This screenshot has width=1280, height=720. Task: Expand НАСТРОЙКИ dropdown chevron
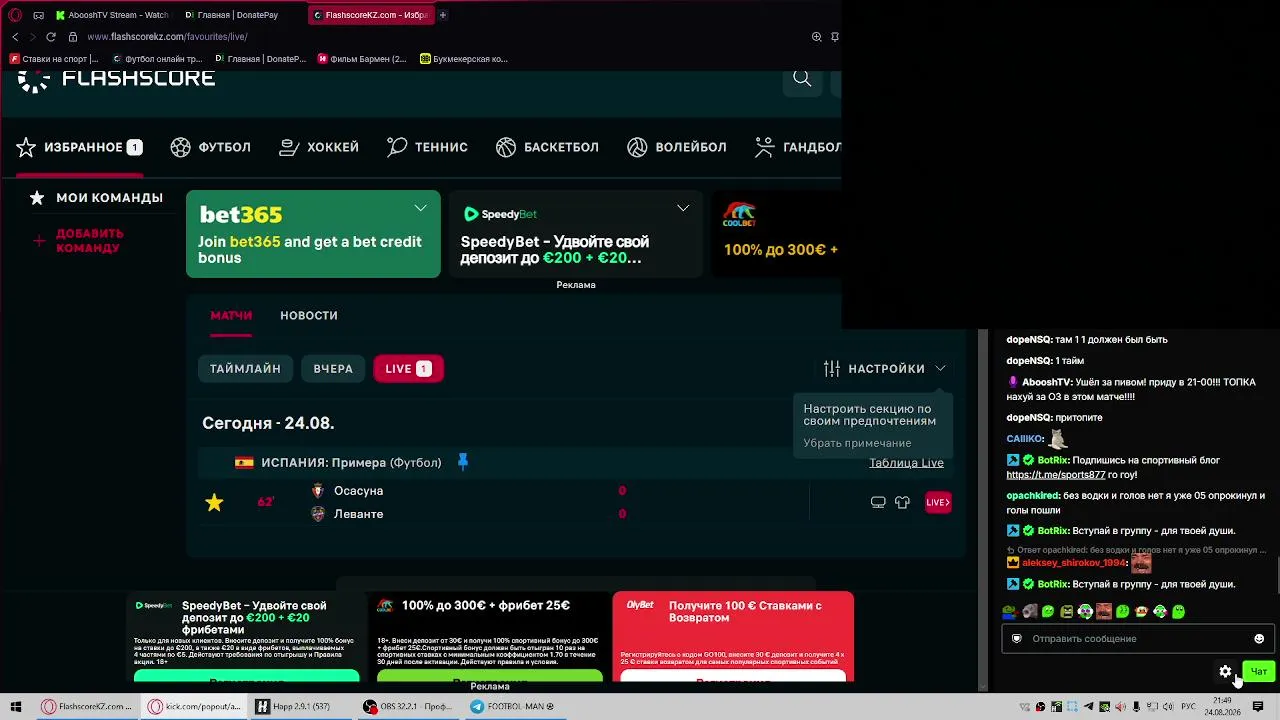coord(940,369)
